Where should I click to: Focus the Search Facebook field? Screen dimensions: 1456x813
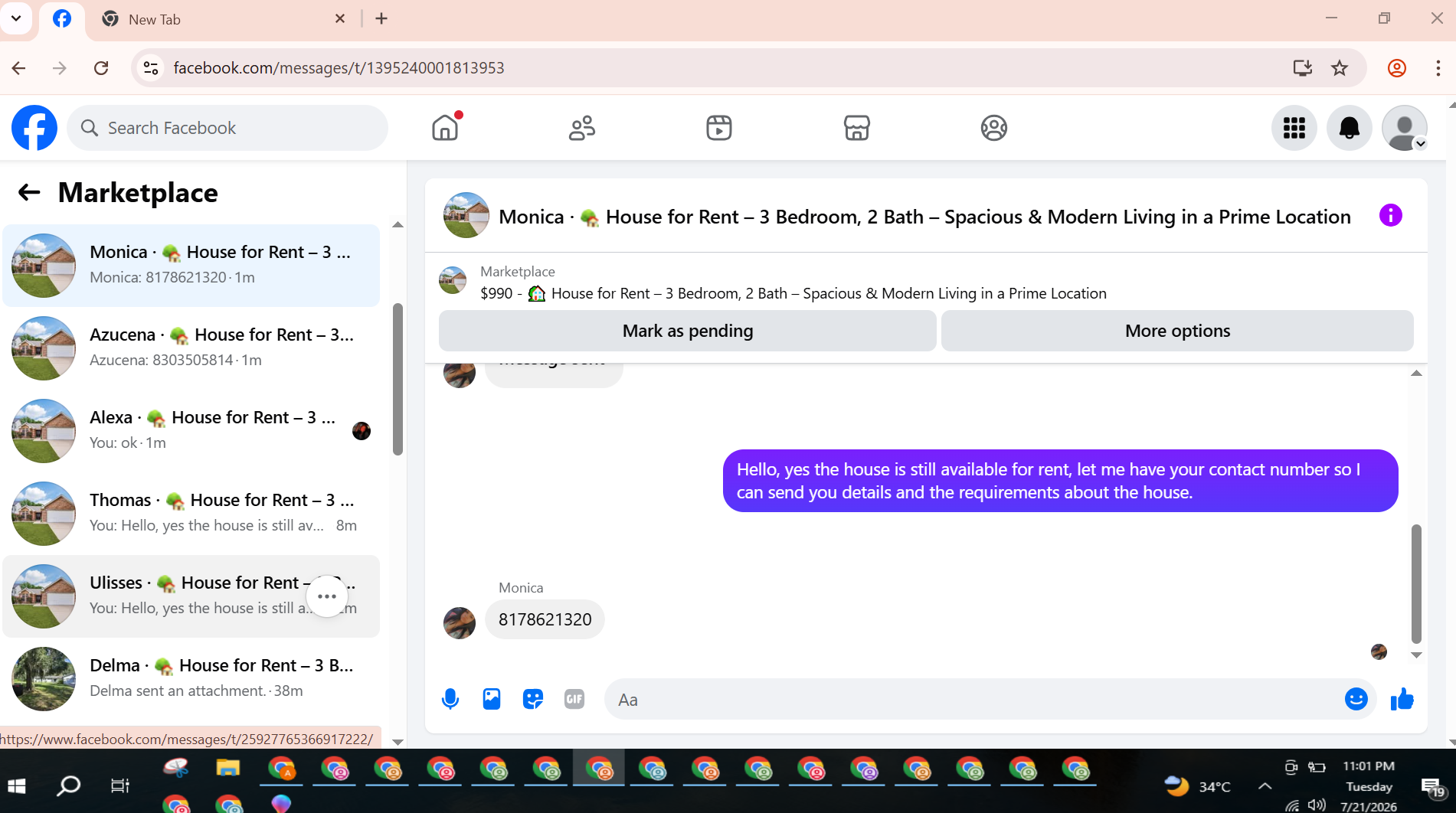pyautogui.click(x=227, y=128)
